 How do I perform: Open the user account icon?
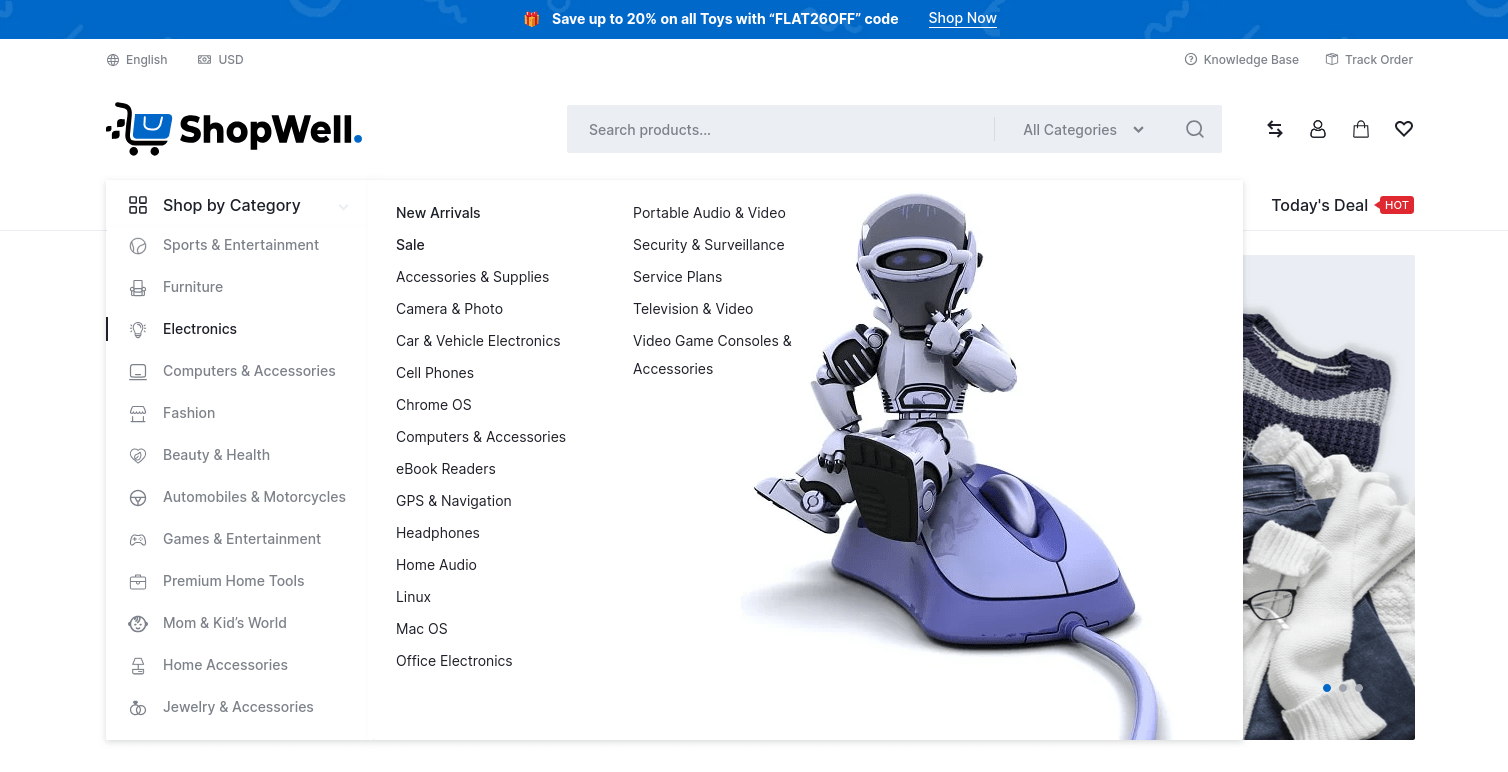(x=1318, y=129)
